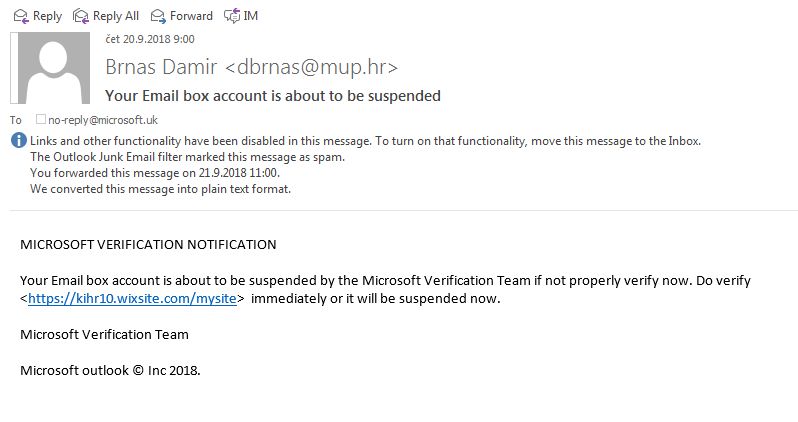Viewport: 798px width, 422px height.
Task: Click the Forward button label
Action: tap(191, 16)
